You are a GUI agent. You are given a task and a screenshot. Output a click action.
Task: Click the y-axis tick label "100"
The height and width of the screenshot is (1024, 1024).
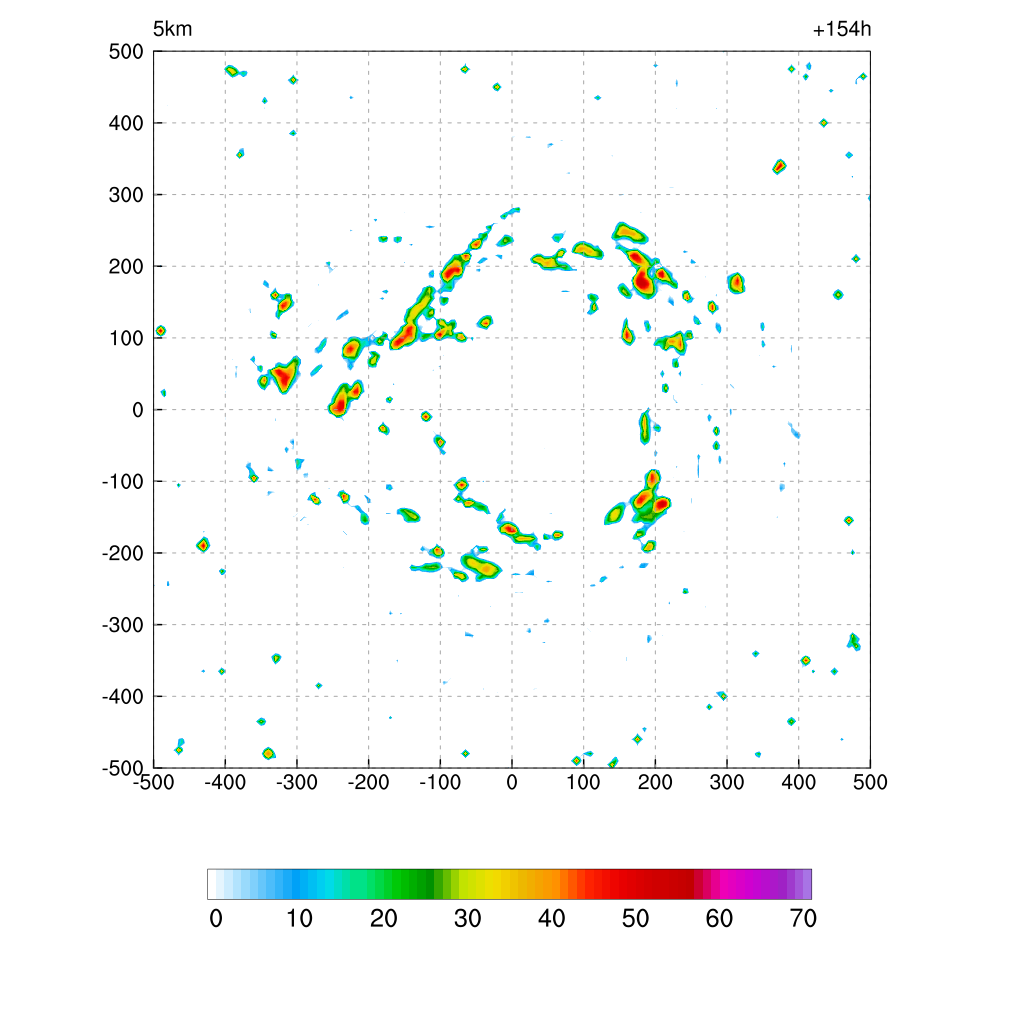pos(126,338)
